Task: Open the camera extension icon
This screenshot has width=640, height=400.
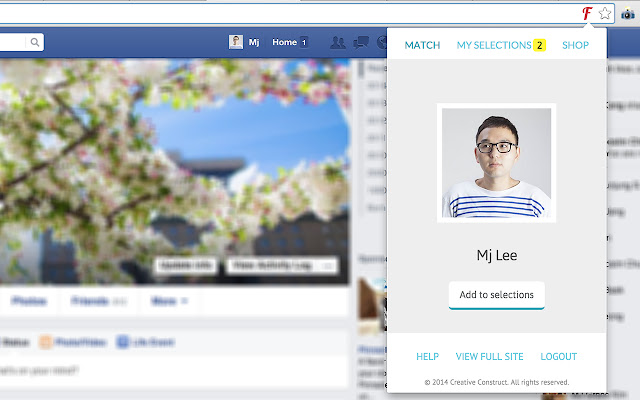Action: (628, 14)
